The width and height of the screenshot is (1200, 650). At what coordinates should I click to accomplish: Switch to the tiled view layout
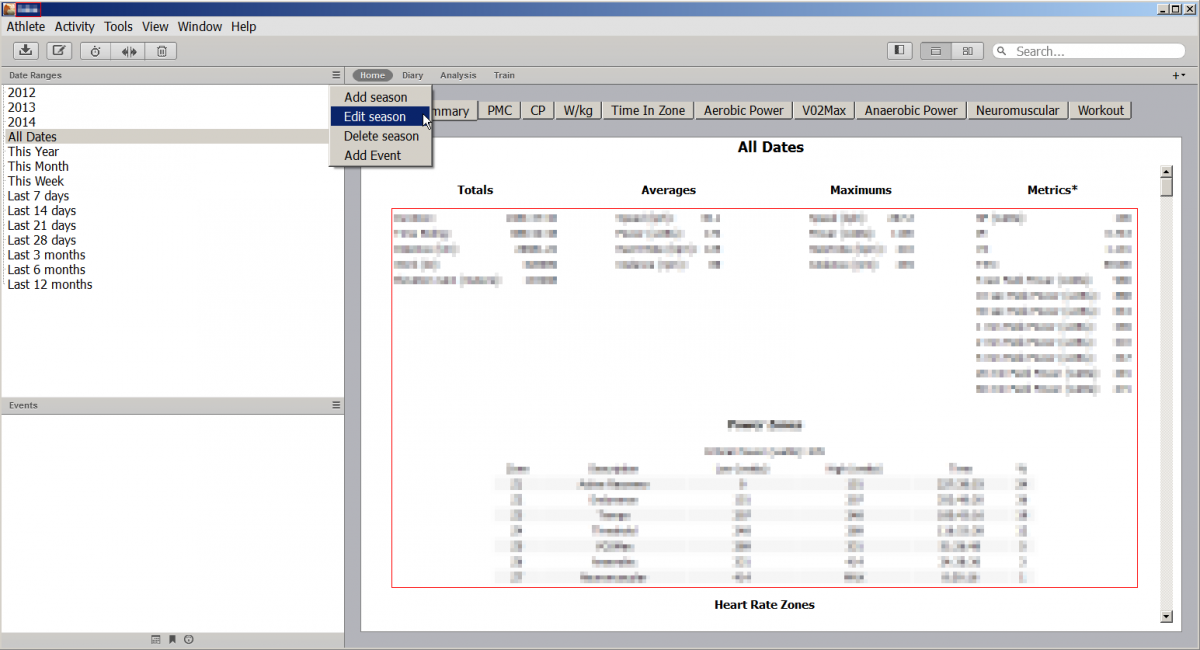pyautogui.click(x=967, y=51)
